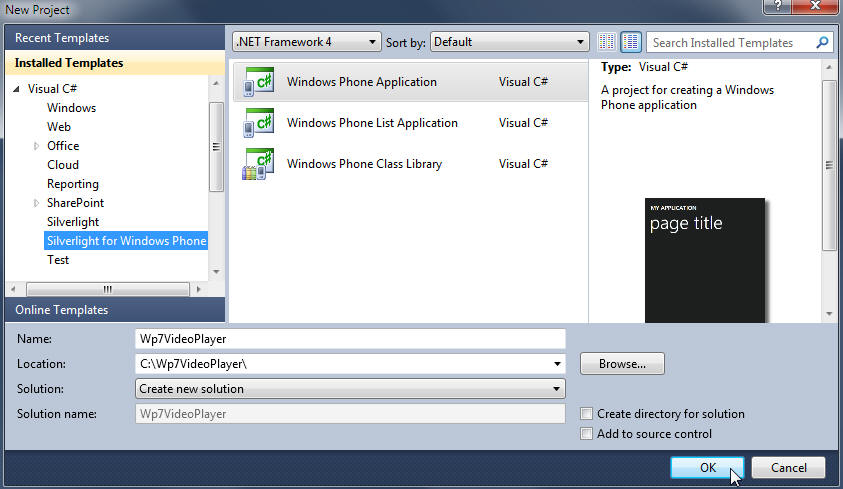Collapse the Visual C# tree node
The height and width of the screenshot is (489, 843).
(17, 89)
